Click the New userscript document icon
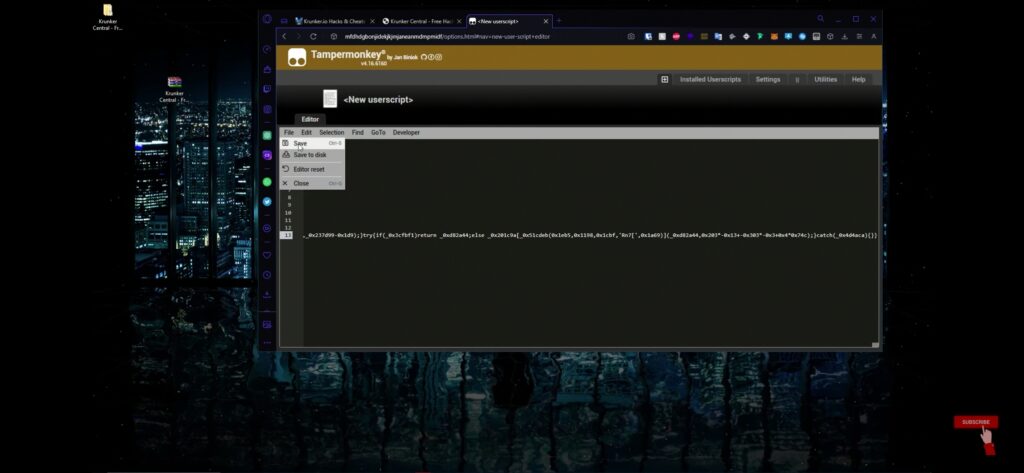This screenshot has width=1024, height=473. 330,99
